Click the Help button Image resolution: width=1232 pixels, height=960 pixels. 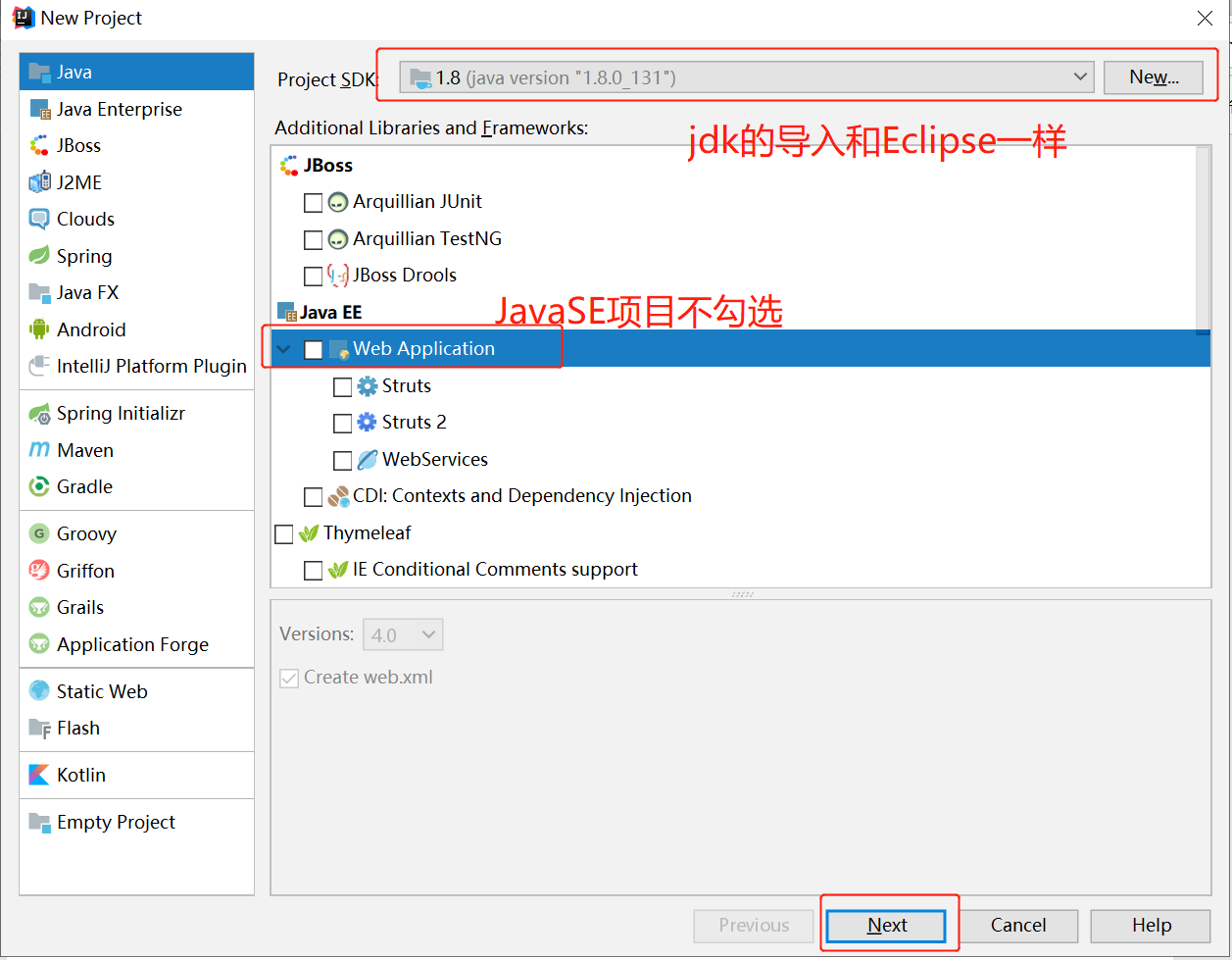(1151, 925)
